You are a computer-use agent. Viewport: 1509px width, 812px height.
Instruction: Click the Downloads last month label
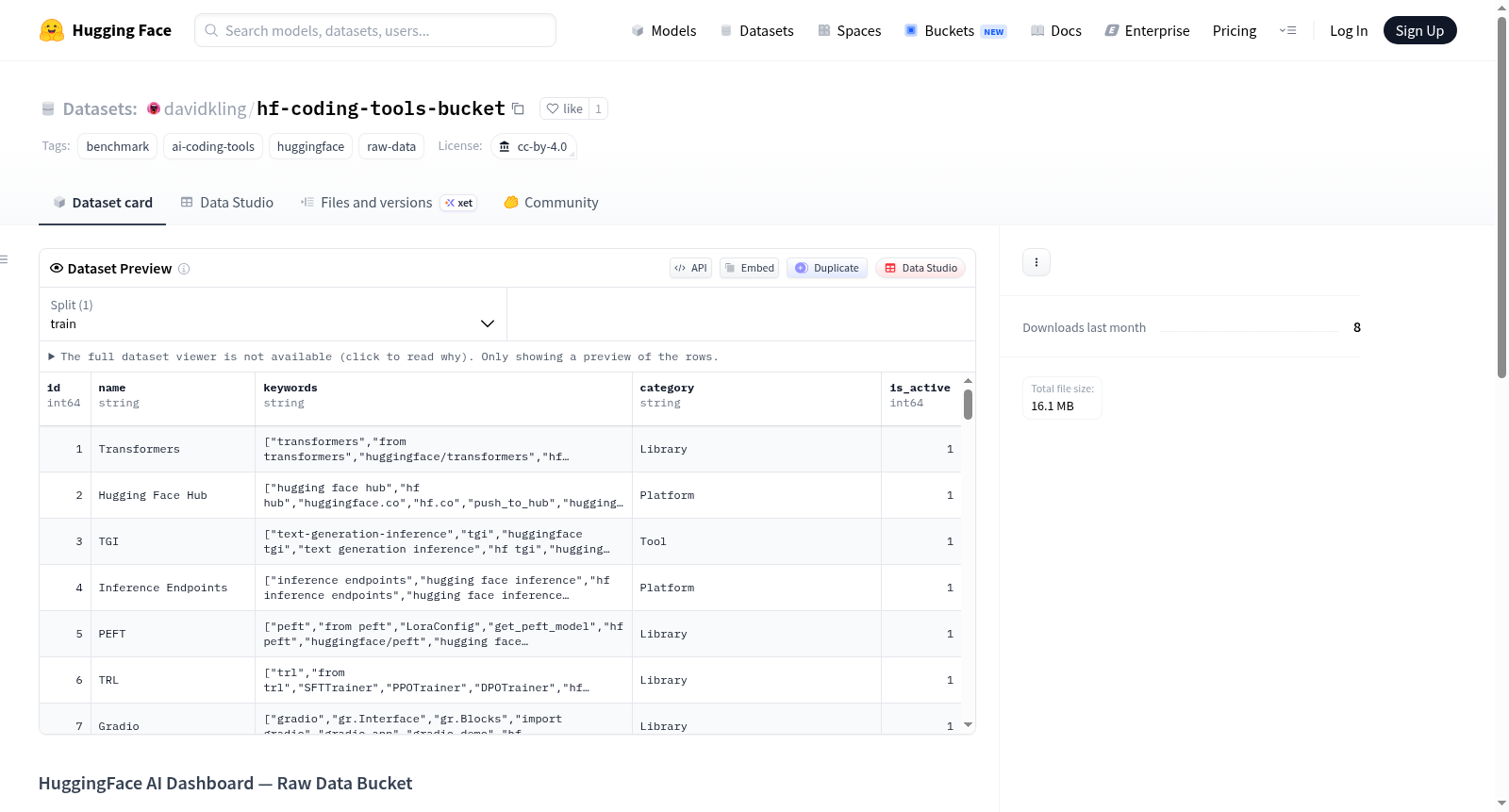click(x=1085, y=328)
